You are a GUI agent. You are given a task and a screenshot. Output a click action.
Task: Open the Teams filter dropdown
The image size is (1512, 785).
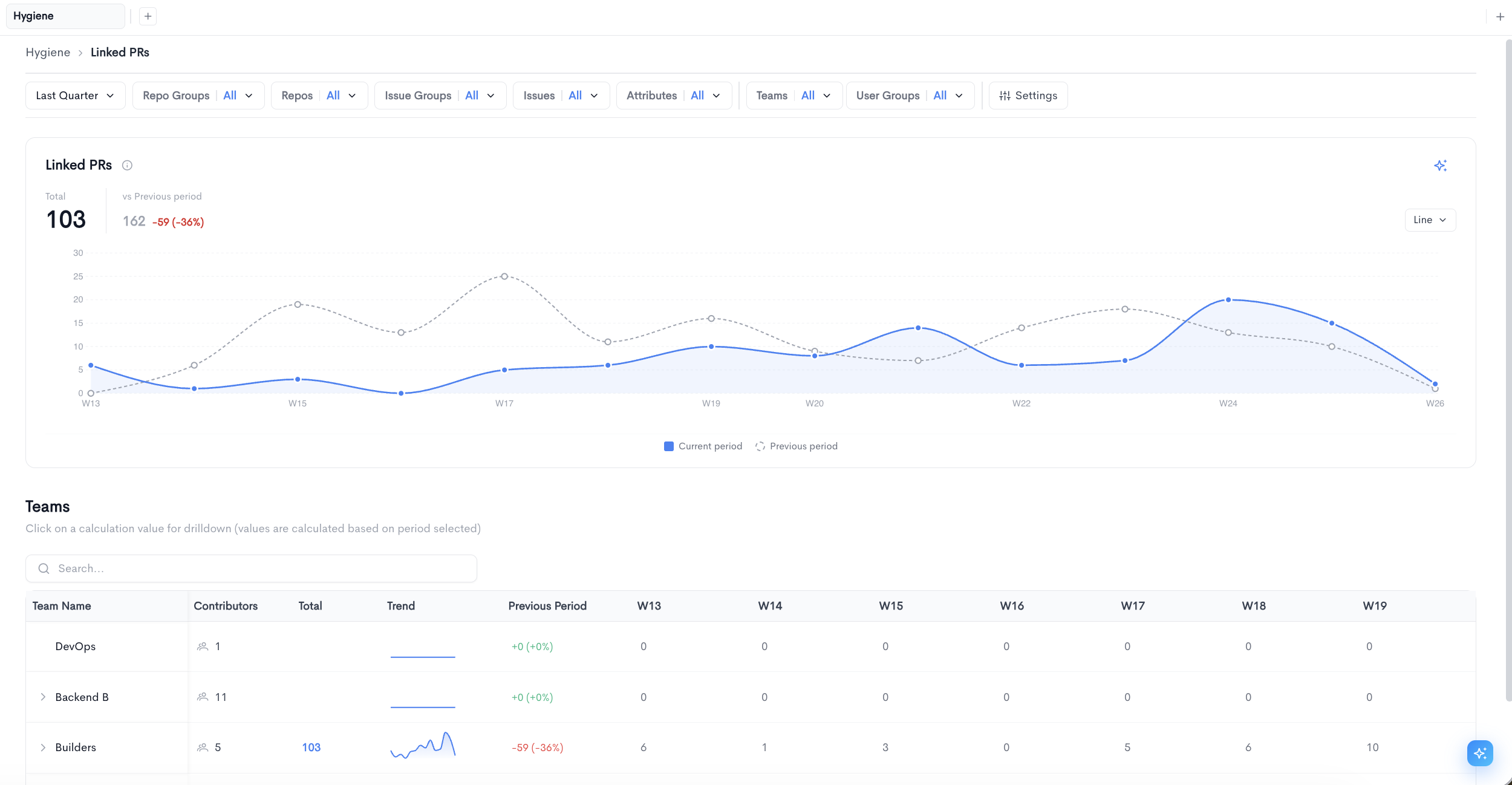coord(794,96)
